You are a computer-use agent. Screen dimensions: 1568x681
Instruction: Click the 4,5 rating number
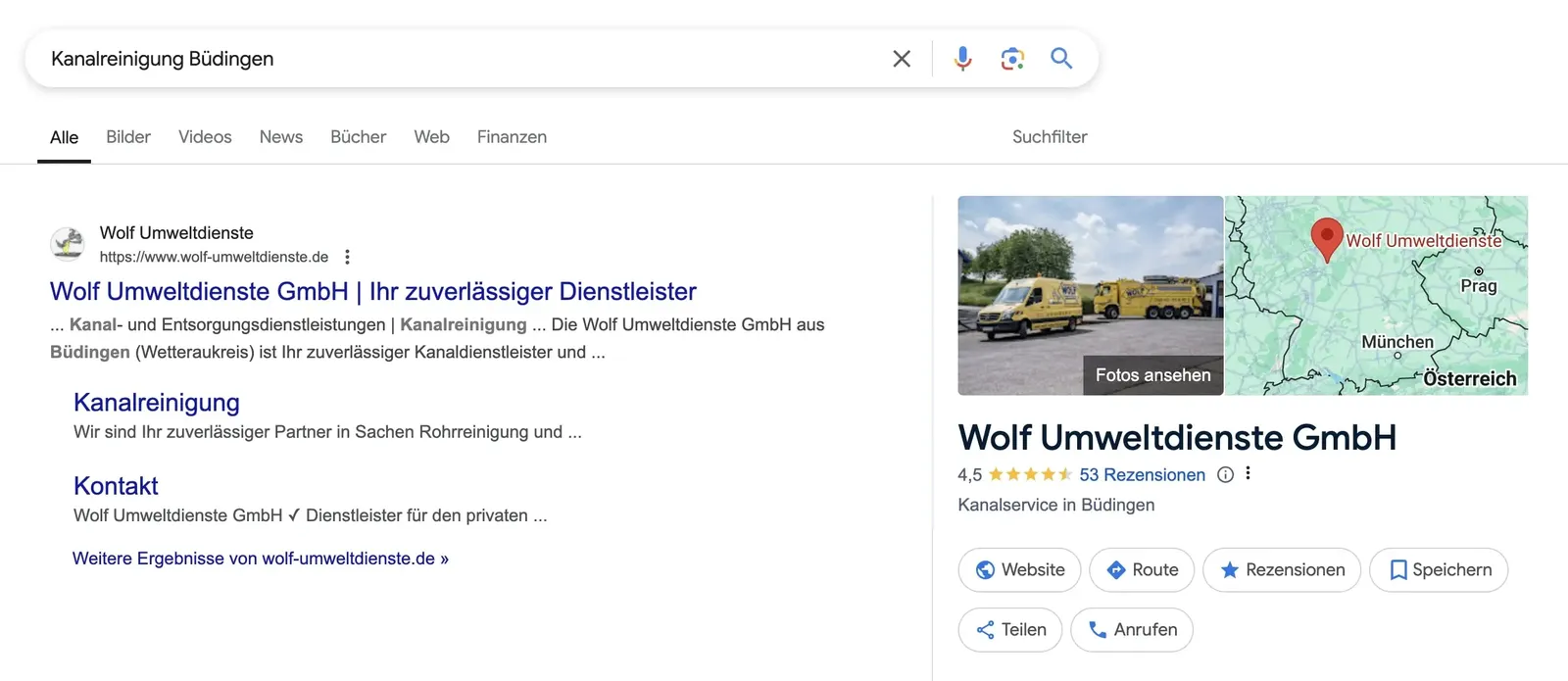[x=969, y=475]
